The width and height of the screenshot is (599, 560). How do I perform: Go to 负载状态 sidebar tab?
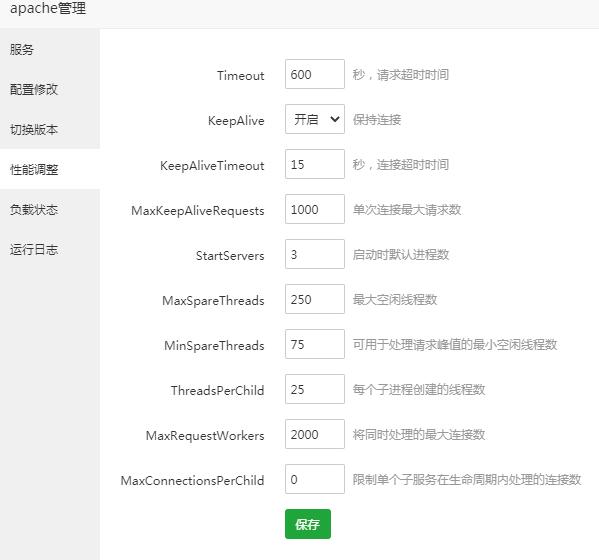point(50,209)
